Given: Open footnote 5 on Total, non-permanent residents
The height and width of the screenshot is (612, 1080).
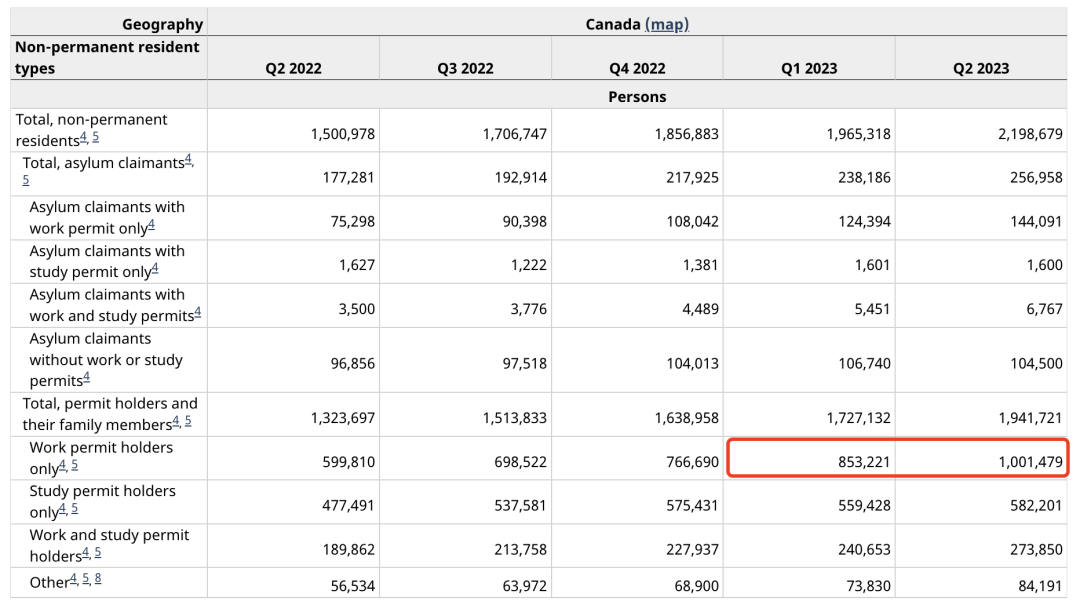Looking at the screenshot, I should tap(96, 136).
